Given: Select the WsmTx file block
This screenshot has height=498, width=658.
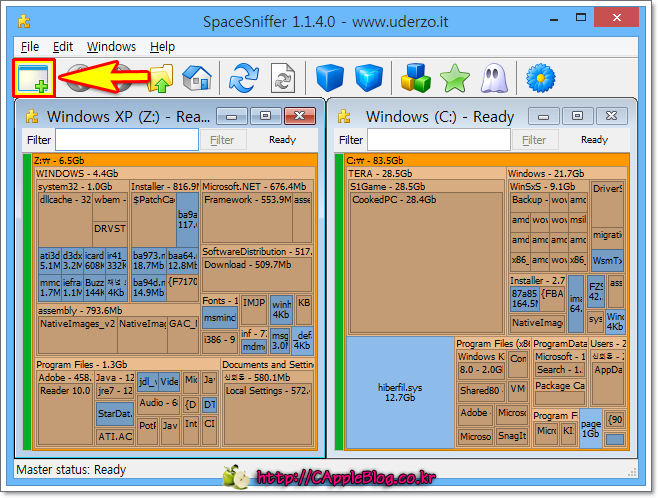Looking at the screenshot, I should pyautogui.click(x=607, y=261).
